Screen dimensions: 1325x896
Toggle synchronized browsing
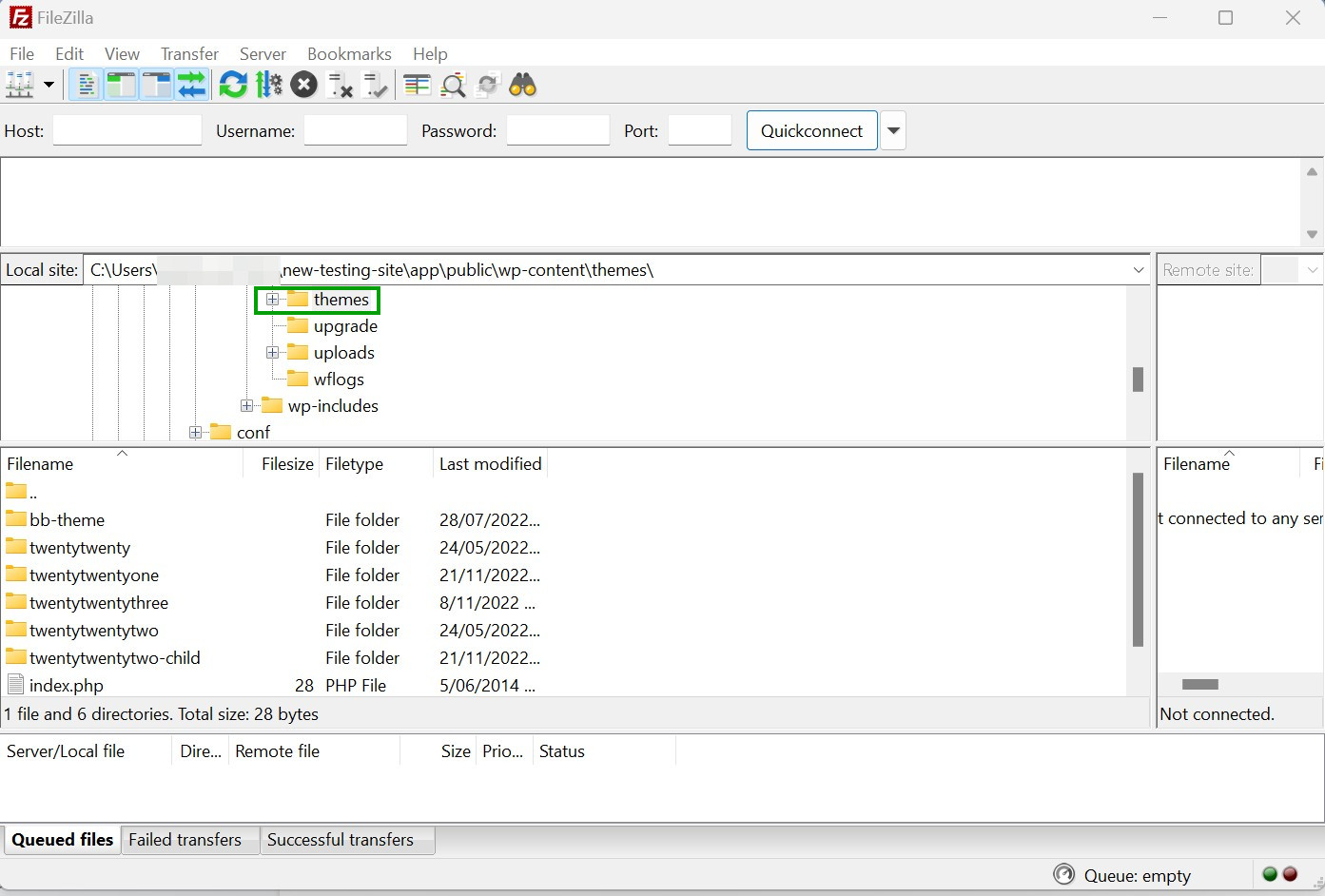pos(488,85)
